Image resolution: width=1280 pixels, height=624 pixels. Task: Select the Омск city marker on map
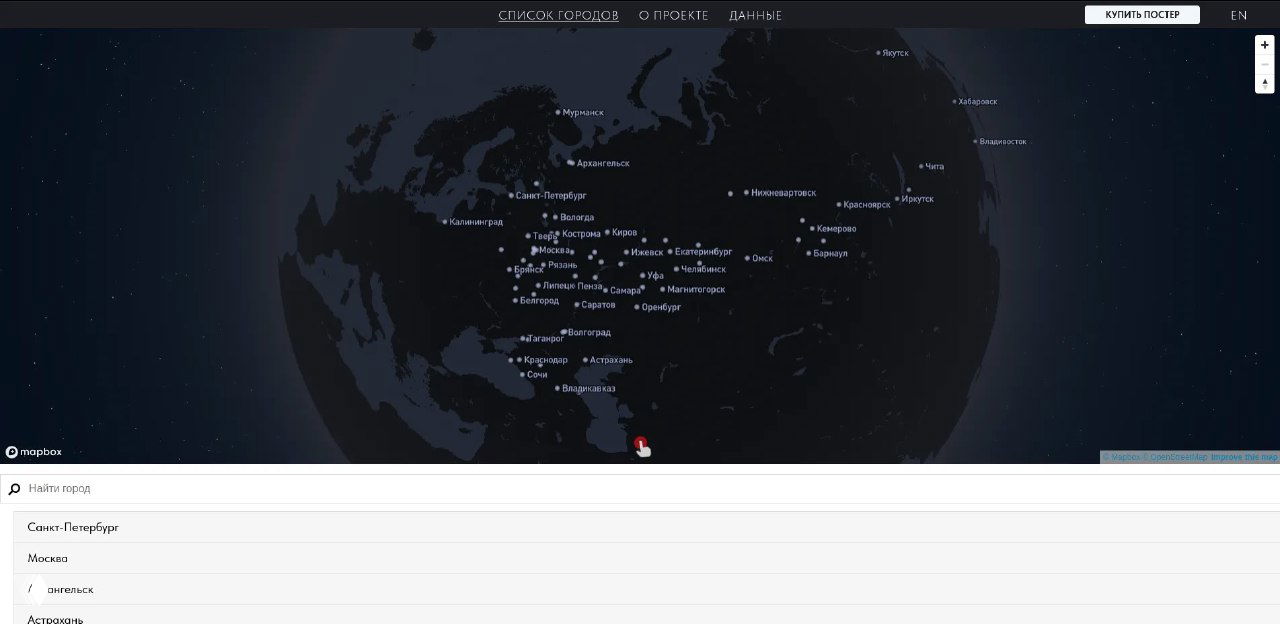tap(747, 258)
